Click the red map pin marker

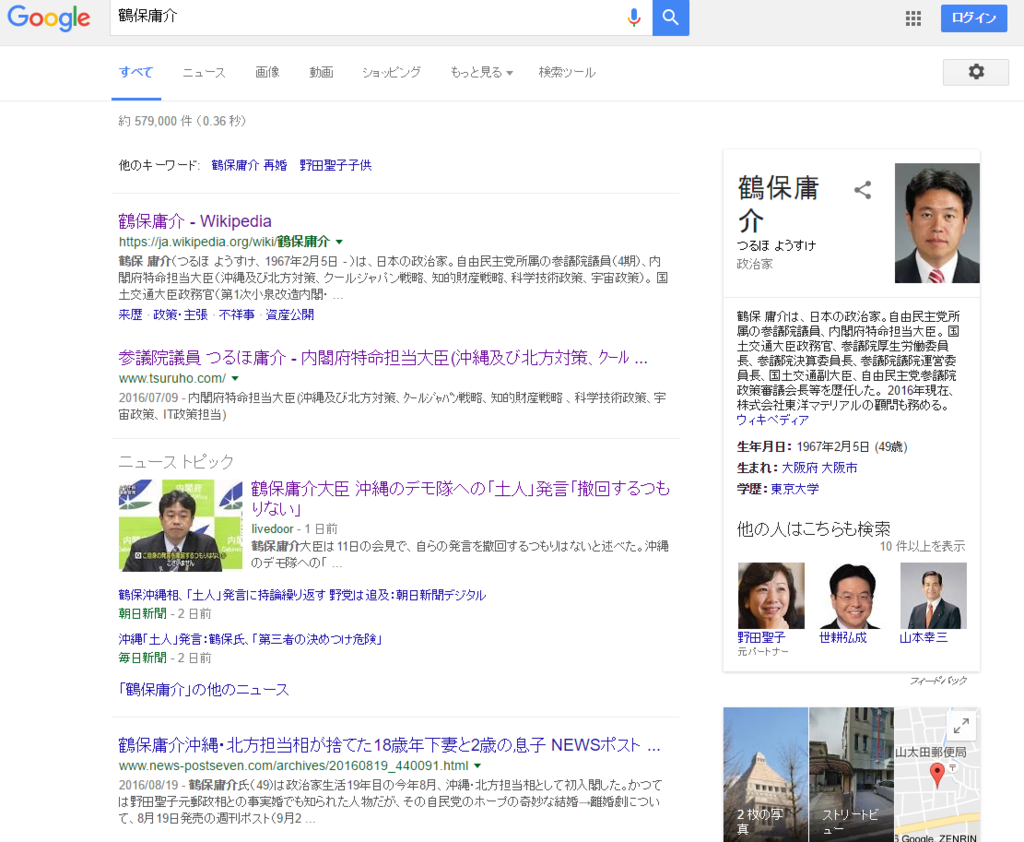936,775
